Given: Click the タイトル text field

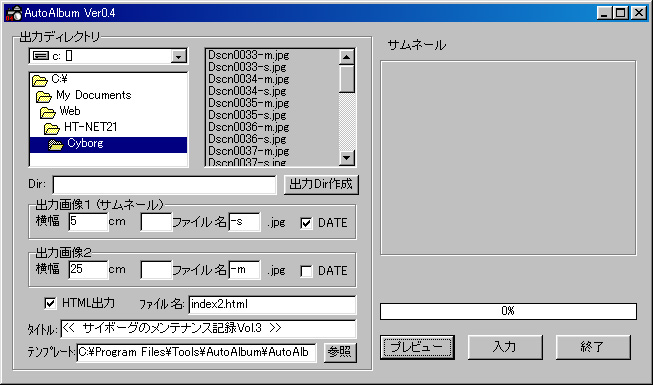Looking at the screenshot, I should [x=208, y=329].
